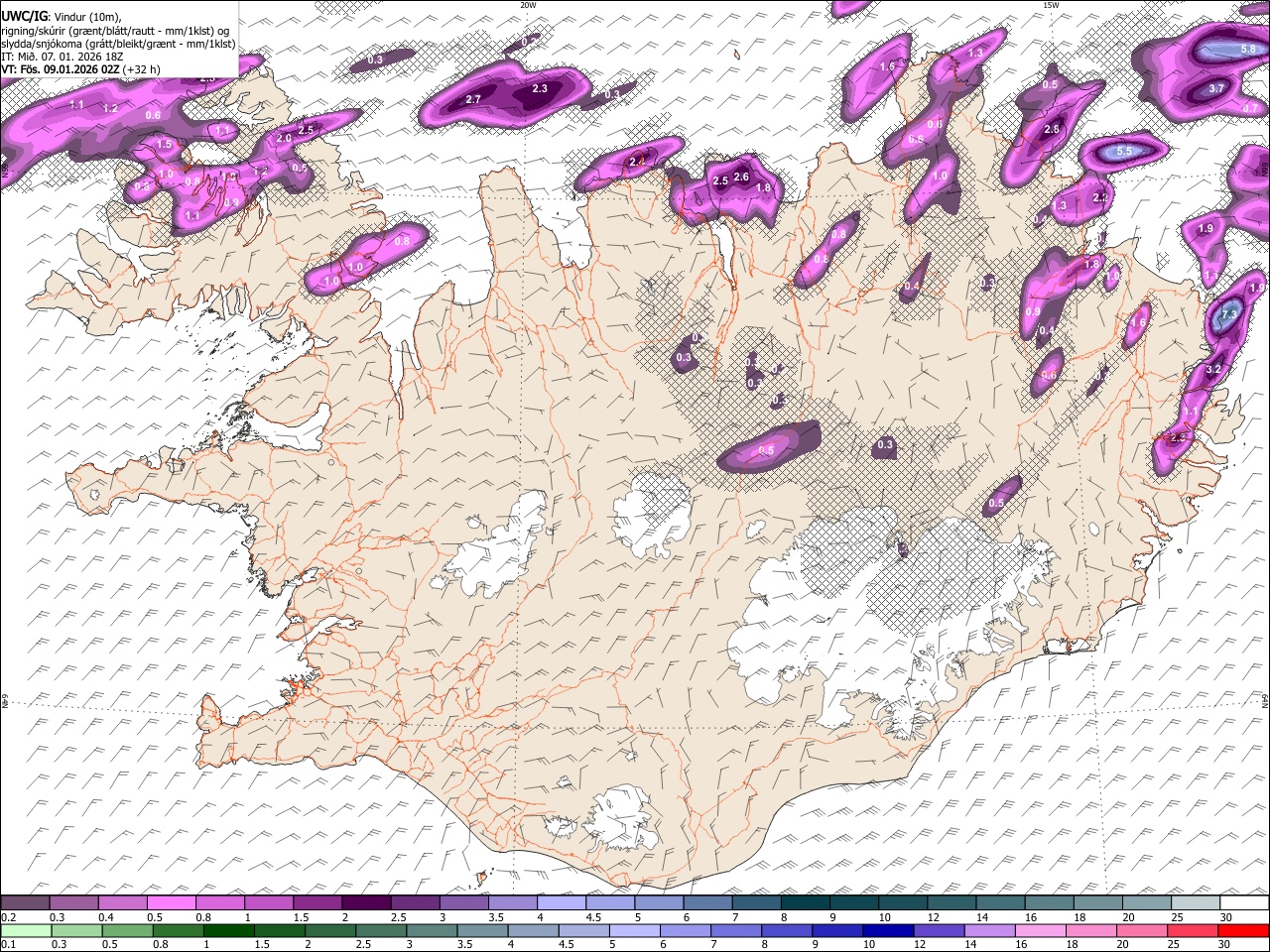The width and height of the screenshot is (1270, 952).
Task: Click the '20W' longitude label
Action: 528,5
